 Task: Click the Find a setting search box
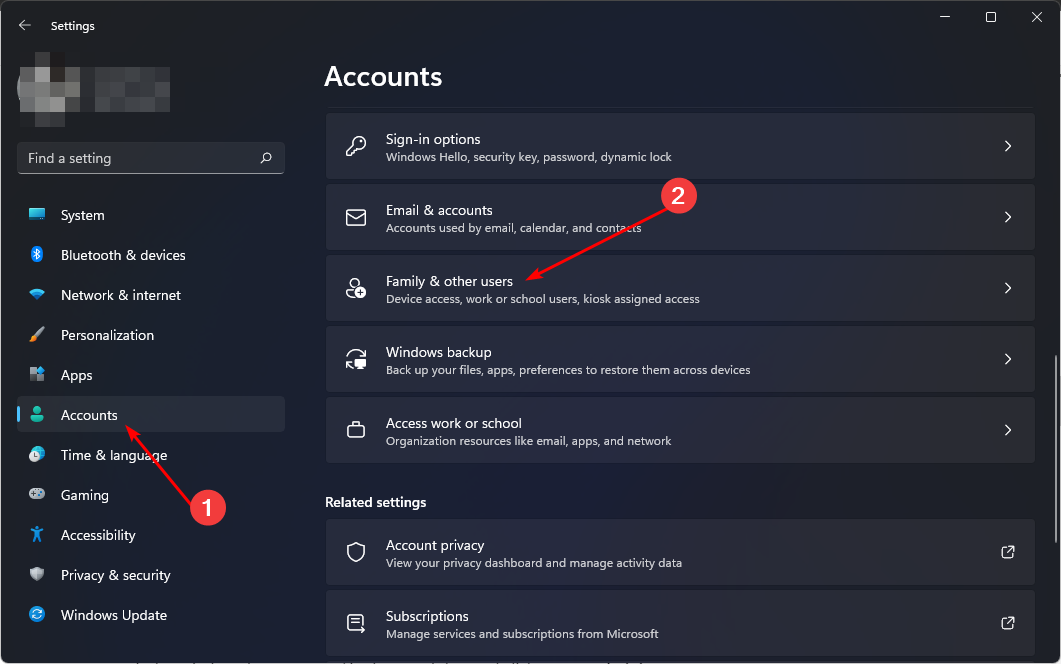tap(138, 158)
